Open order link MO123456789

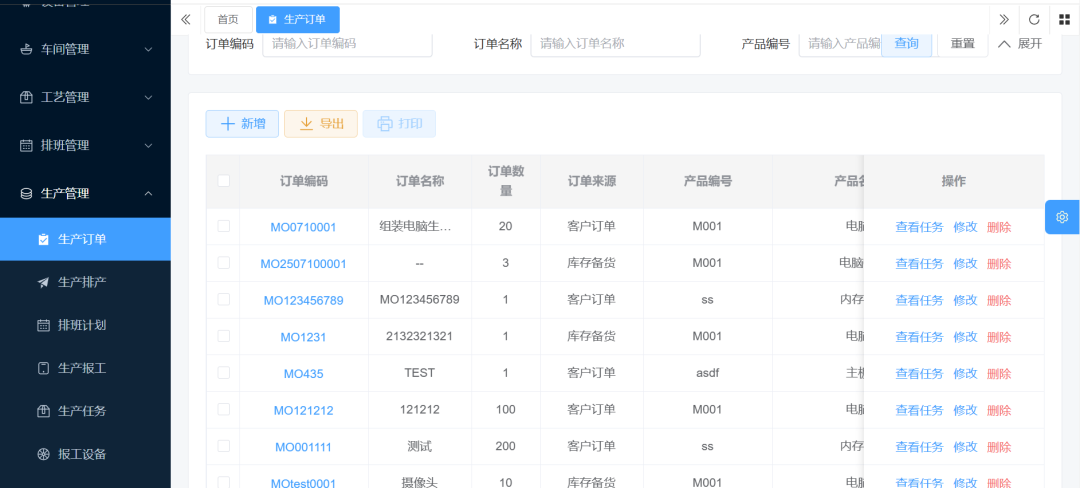[x=303, y=300]
